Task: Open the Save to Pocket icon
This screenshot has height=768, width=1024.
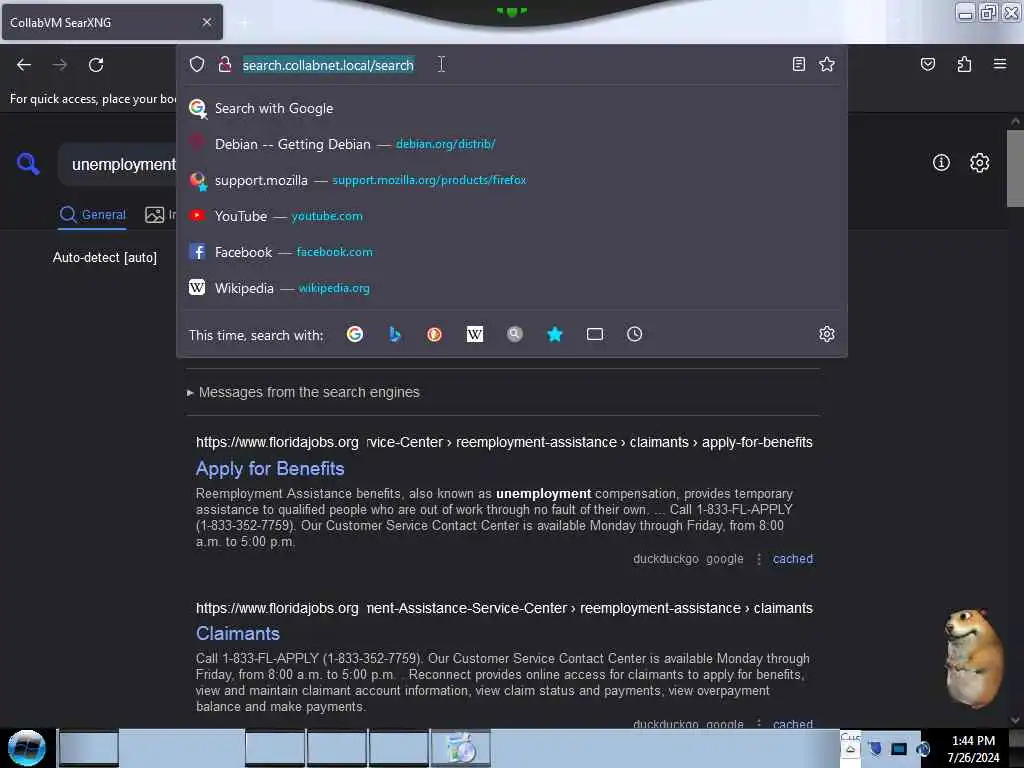Action: click(x=927, y=64)
